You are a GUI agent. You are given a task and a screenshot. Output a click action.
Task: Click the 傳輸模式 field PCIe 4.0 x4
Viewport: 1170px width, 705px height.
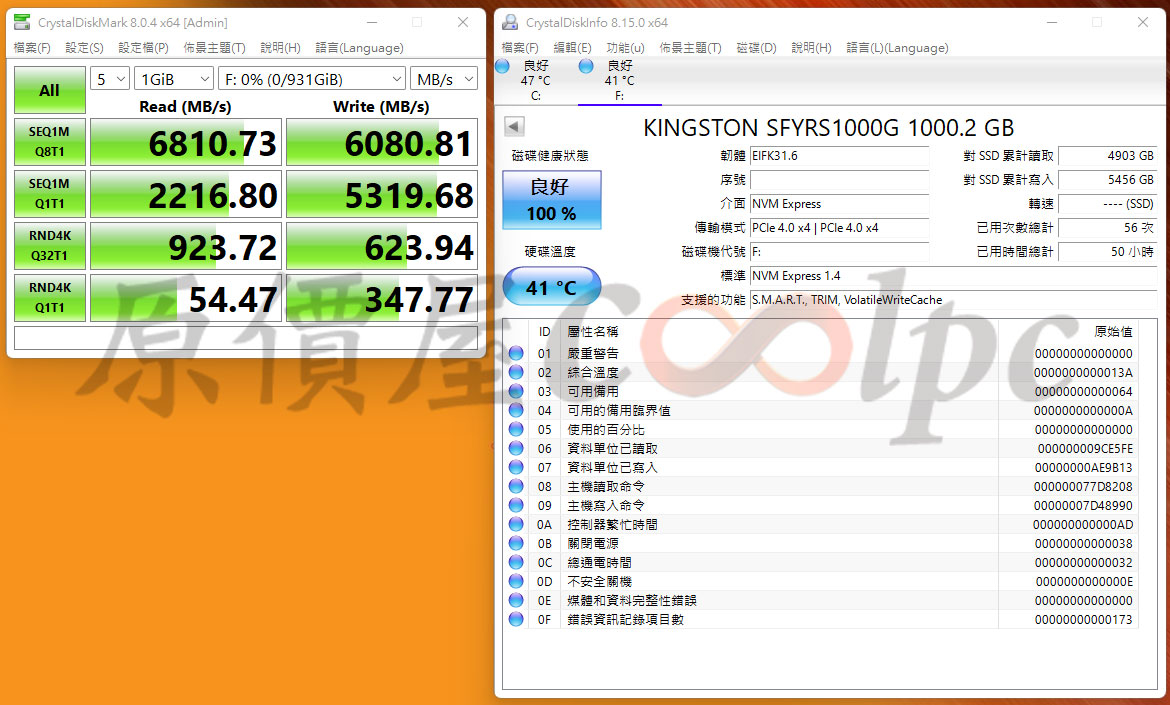(839, 228)
